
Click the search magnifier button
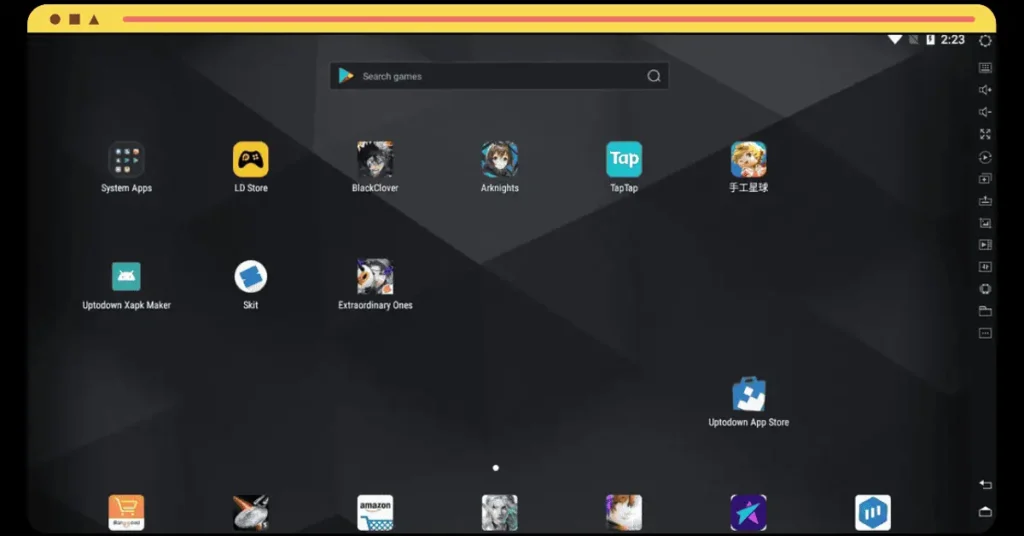point(654,76)
